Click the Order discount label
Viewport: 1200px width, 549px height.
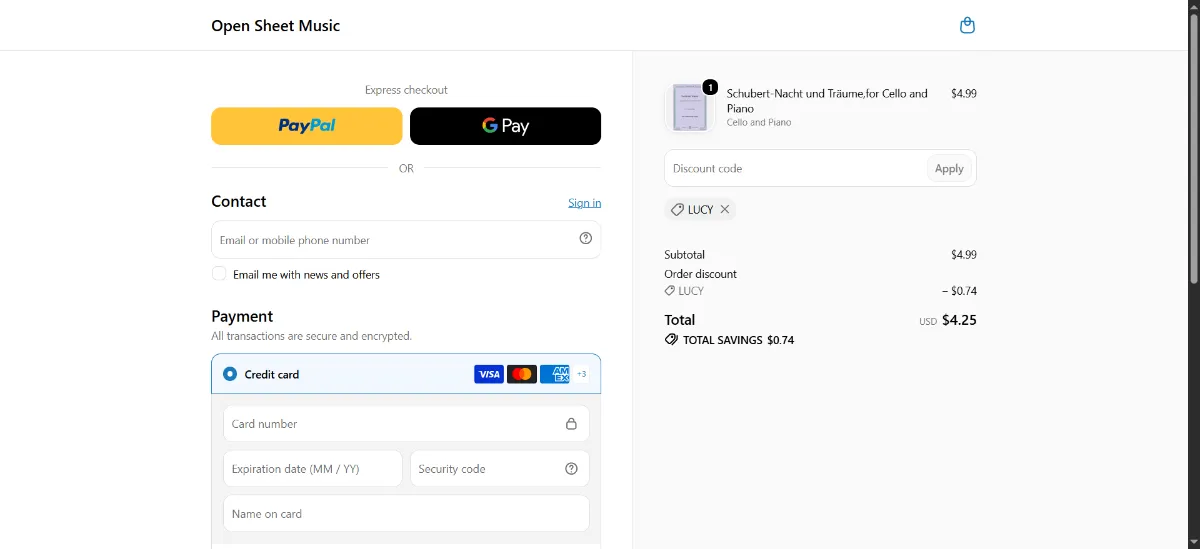(700, 274)
